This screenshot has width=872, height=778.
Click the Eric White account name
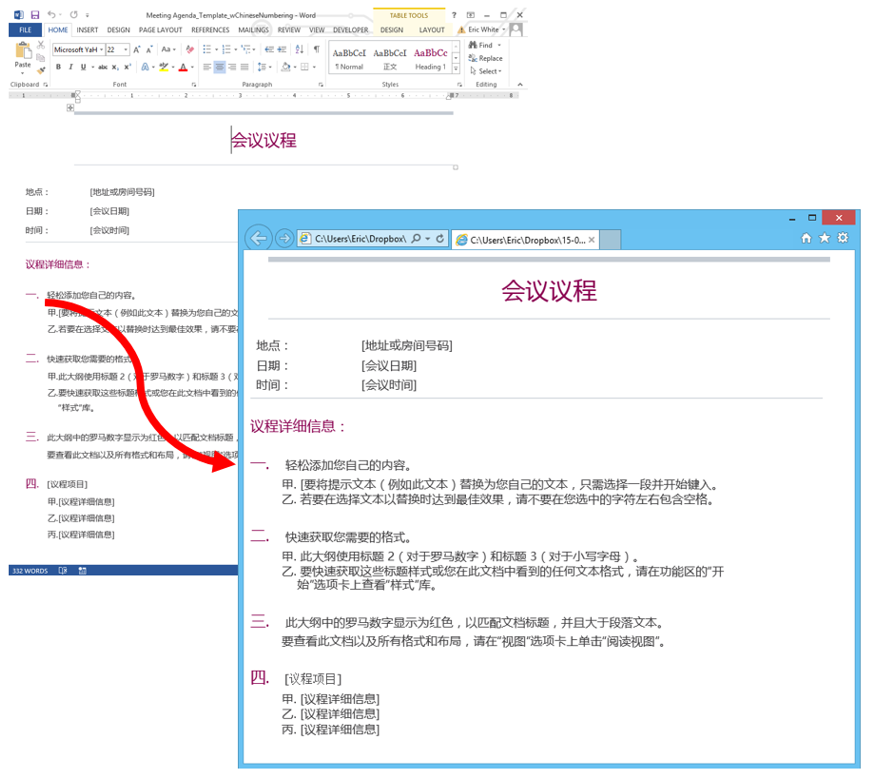point(483,29)
